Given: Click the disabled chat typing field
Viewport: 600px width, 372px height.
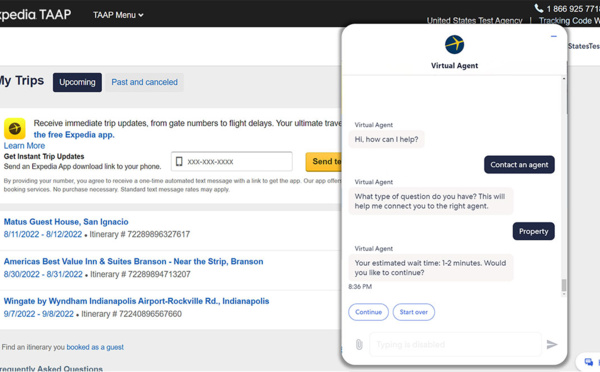Looking at the screenshot, I should click(x=455, y=344).
